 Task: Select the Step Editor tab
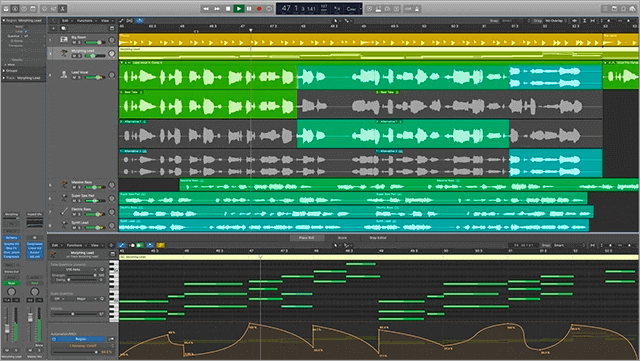tap(378, 238)
